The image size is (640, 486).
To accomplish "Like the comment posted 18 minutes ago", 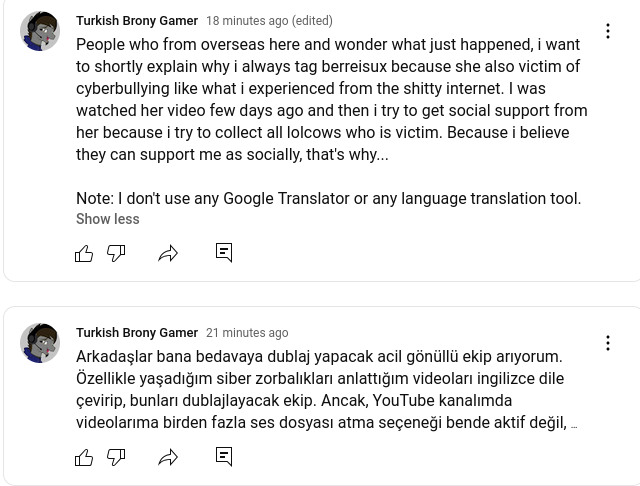I will tap(84, 253).
